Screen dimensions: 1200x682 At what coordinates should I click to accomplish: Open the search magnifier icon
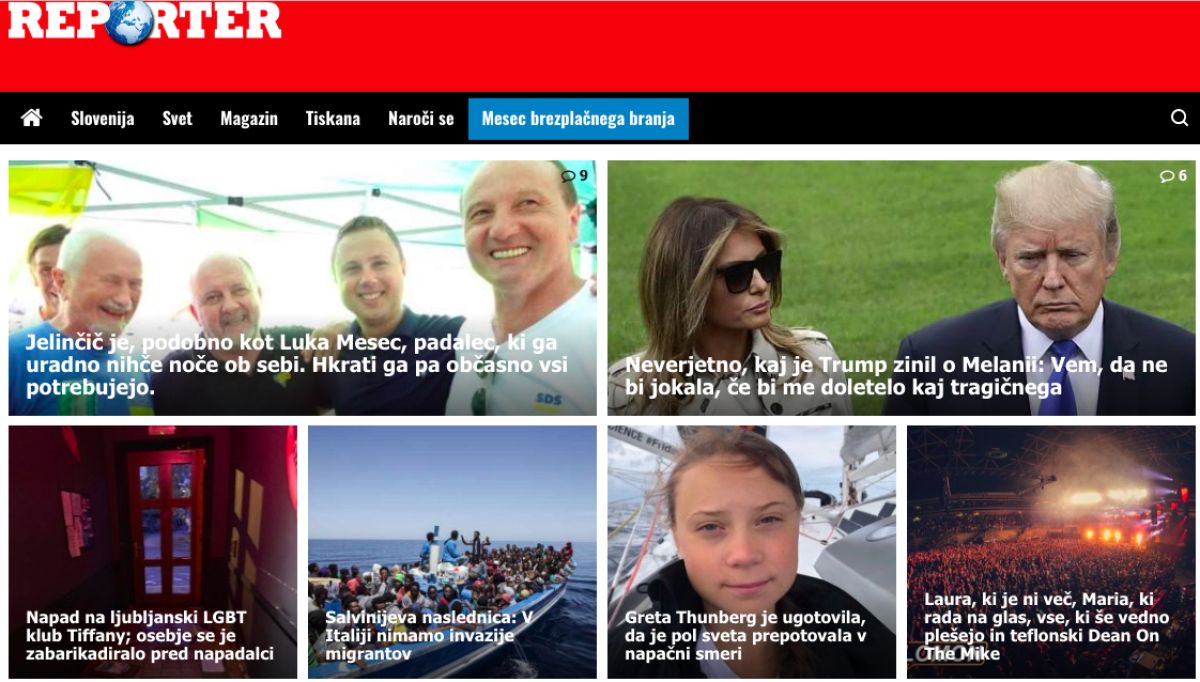tap(1179, 118)
